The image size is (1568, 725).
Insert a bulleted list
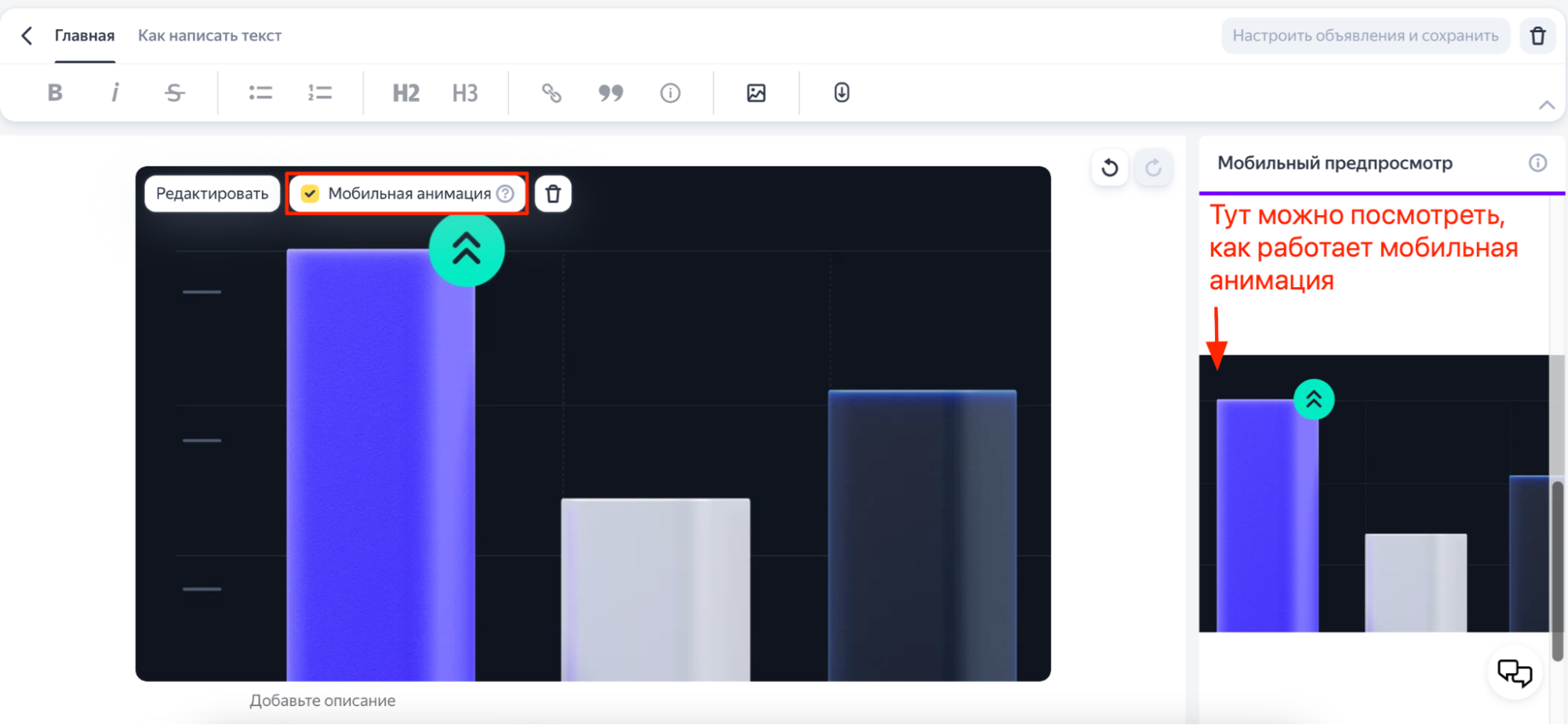click(x=260, y=93)
